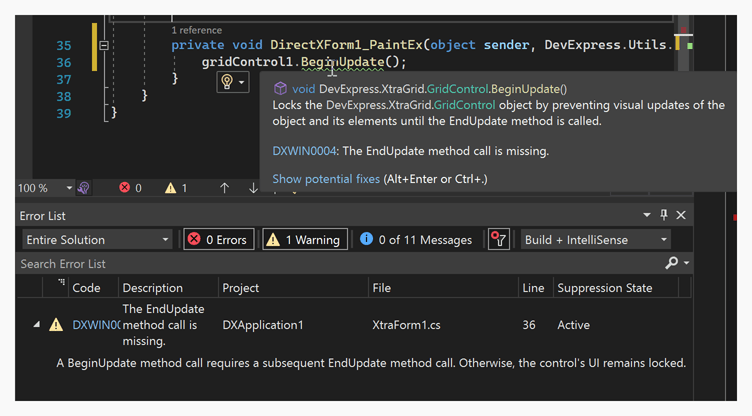The image size is (752, 416).
Task: Click the clear filter funnel icon
Action: (499, 239)
